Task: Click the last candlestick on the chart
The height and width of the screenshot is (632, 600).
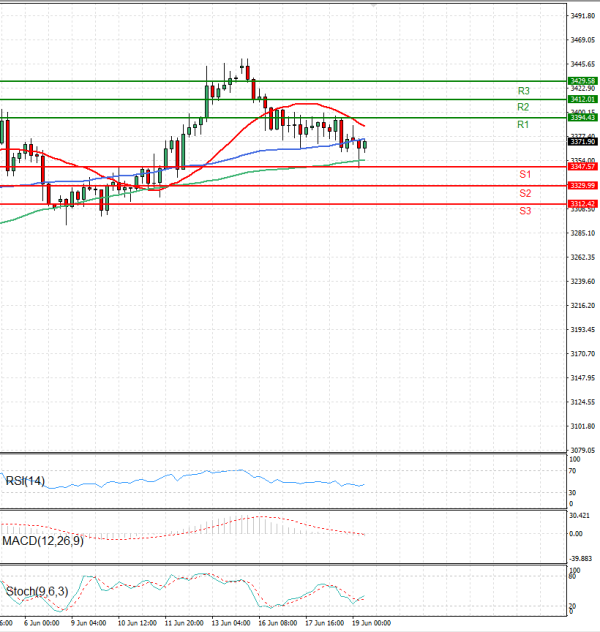Action: point(365,145)
